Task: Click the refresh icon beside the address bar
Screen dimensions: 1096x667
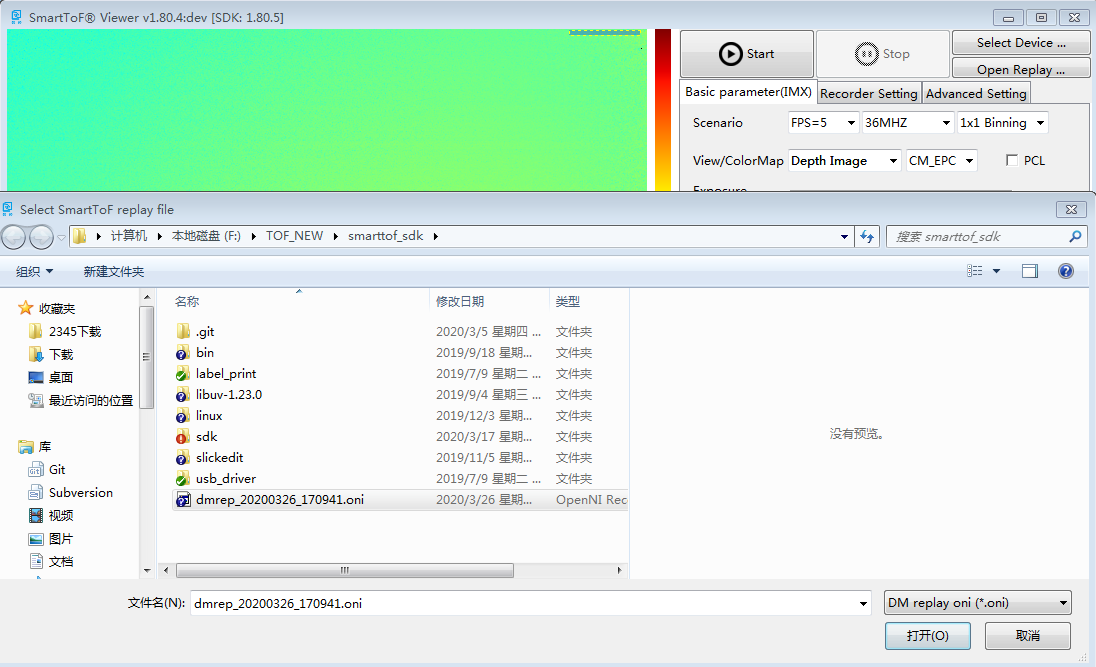Action: click(x=867, y=236)
